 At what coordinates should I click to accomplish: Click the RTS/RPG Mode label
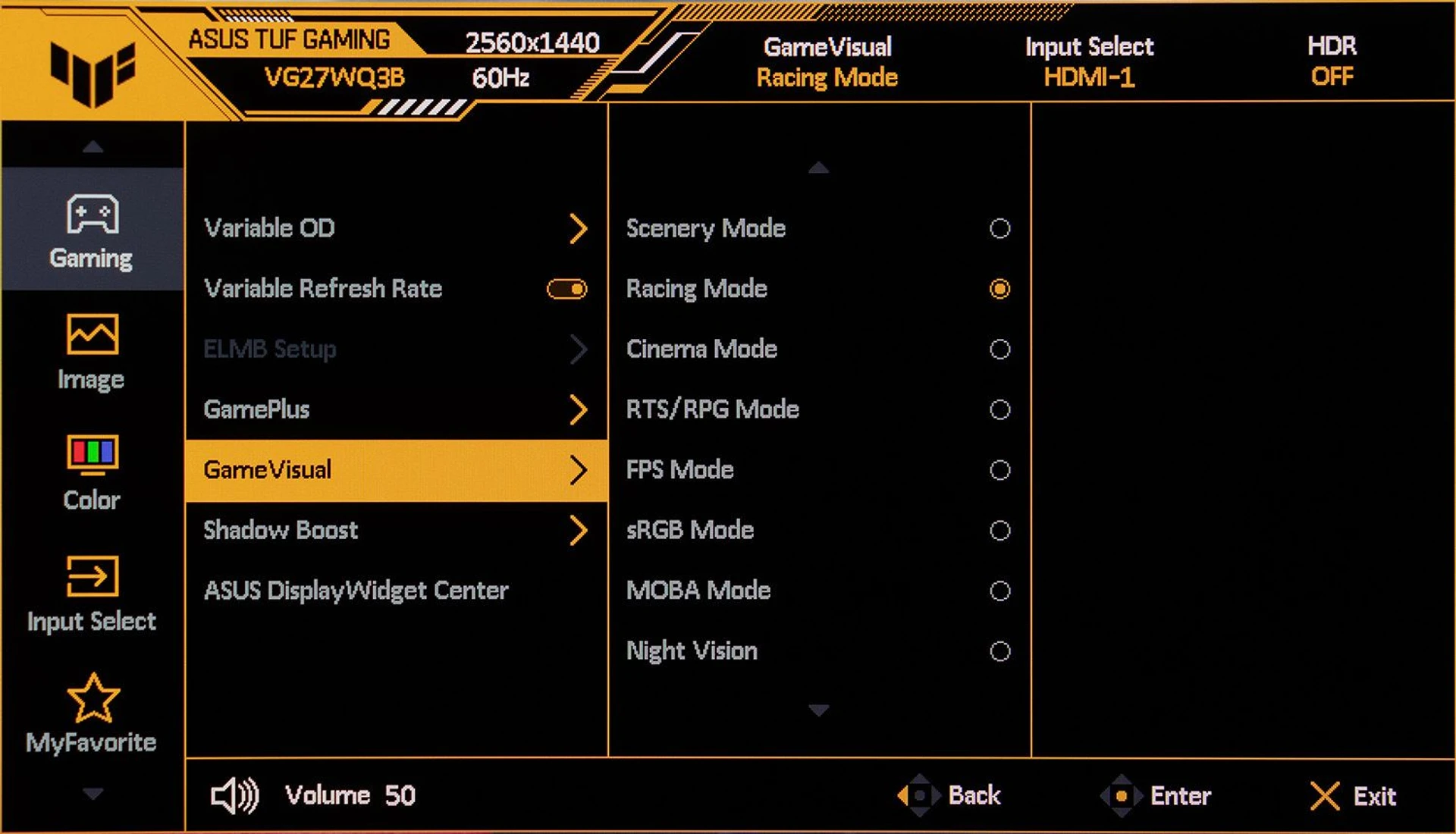coord(713,409)
